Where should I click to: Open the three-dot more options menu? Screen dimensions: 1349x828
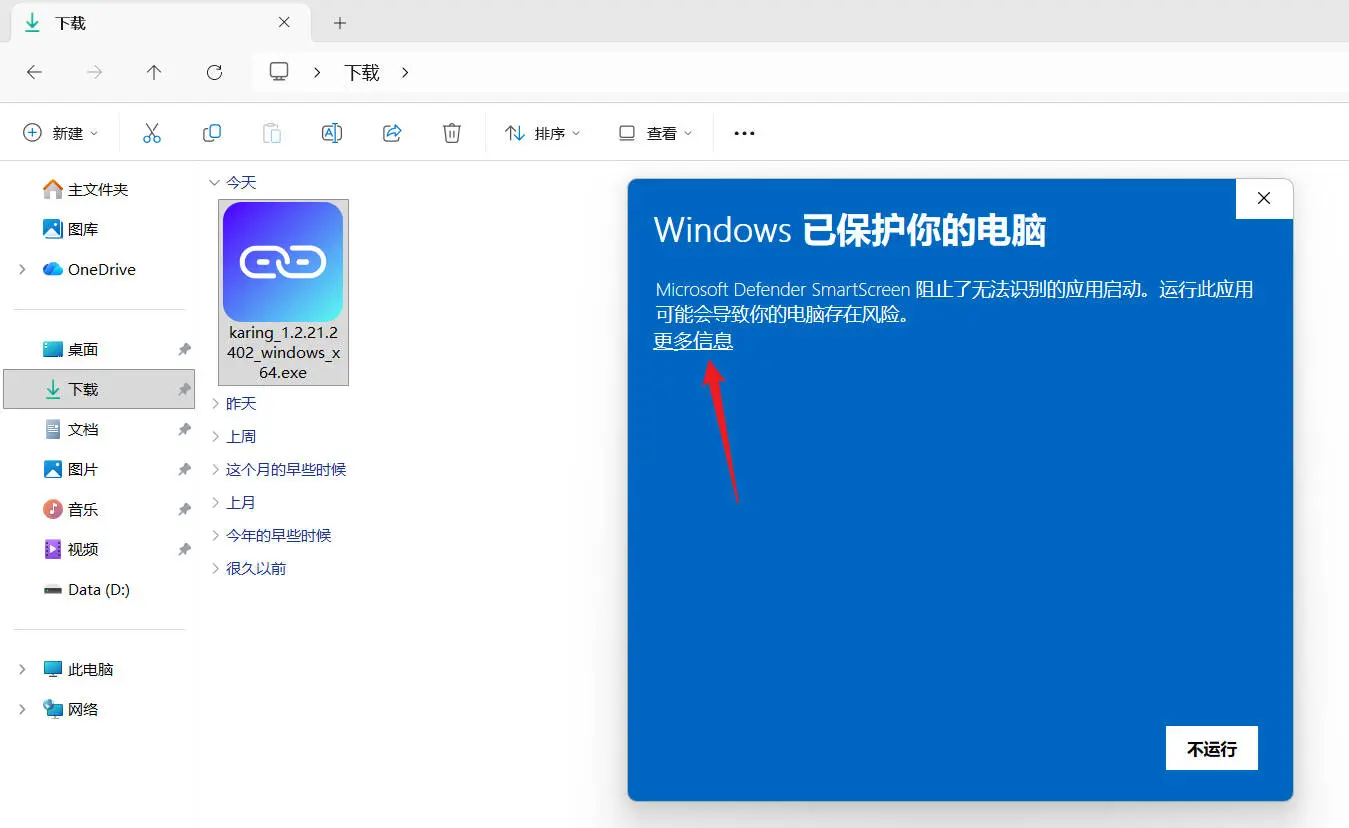tap(744, 133)
